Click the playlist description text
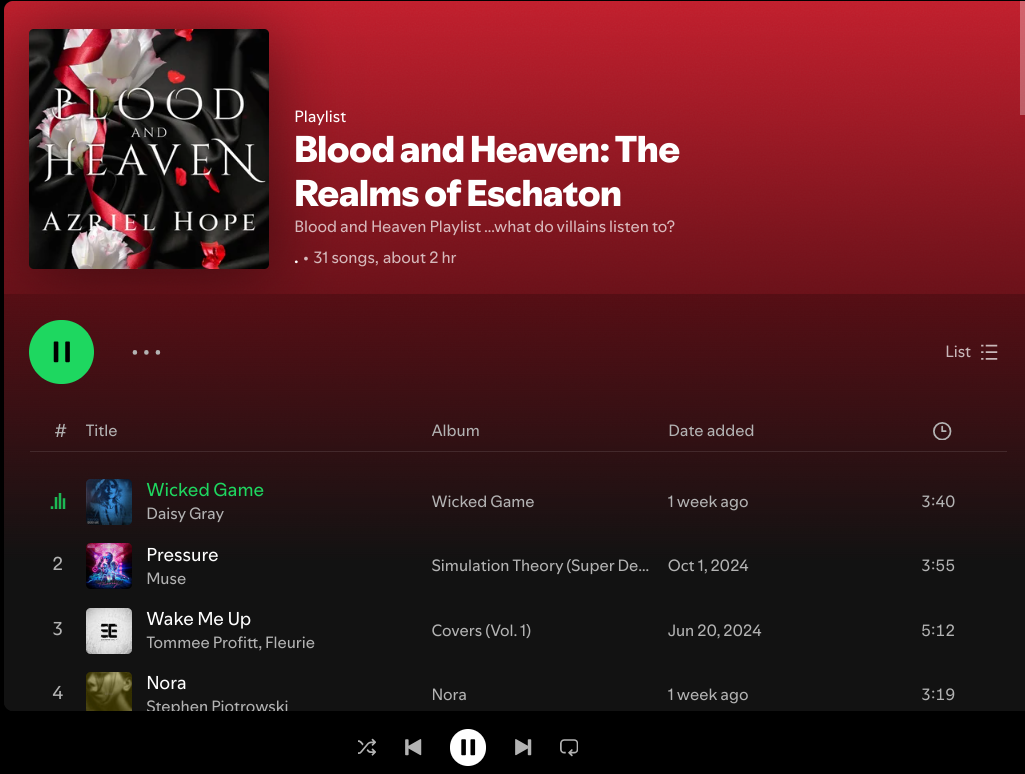 point(484,227)
